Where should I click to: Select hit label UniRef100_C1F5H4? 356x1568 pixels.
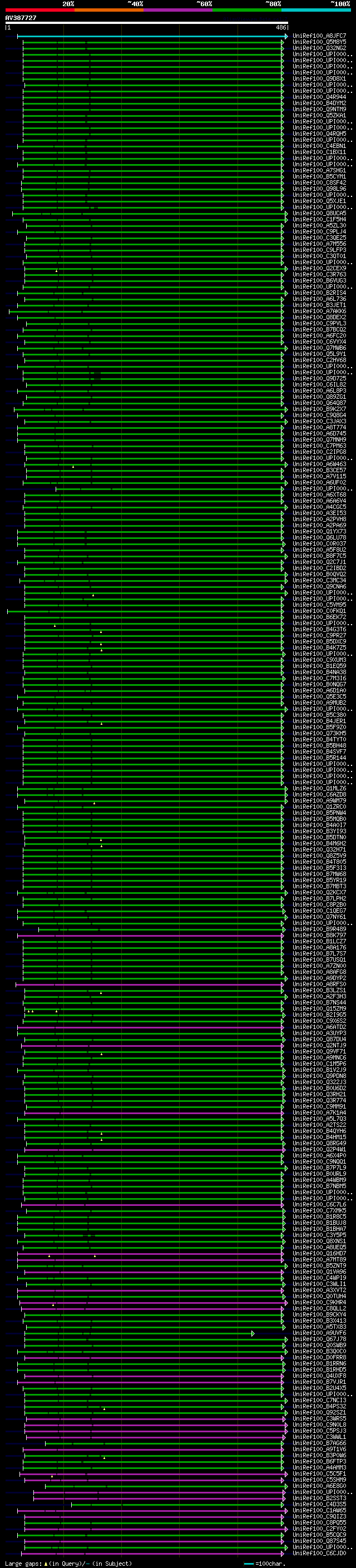coord(319,219)
